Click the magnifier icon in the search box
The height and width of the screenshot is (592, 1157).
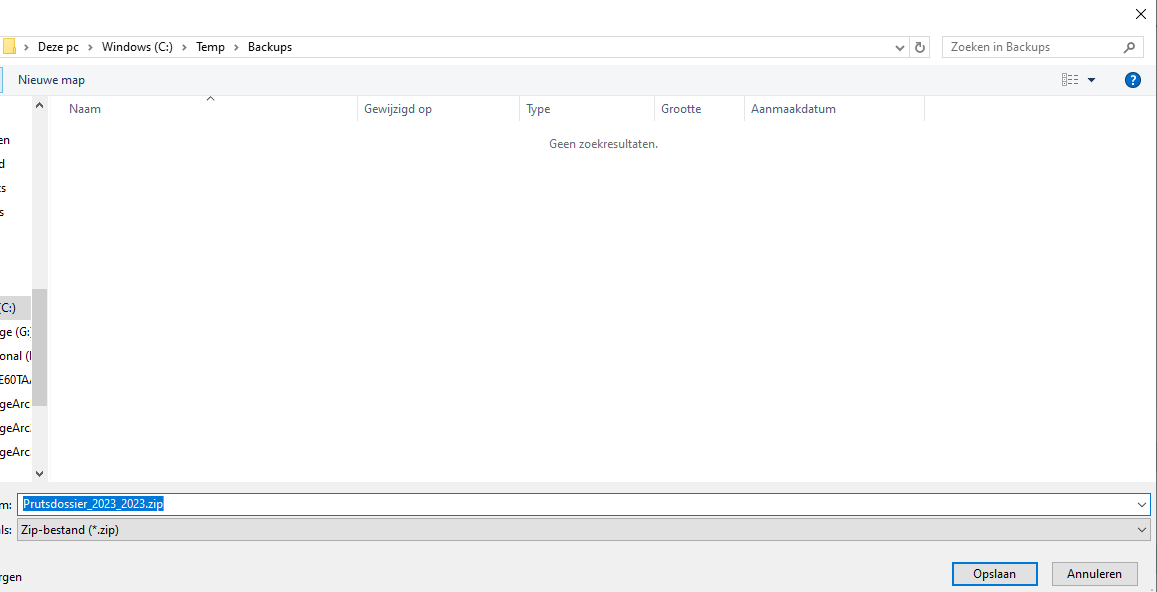pyautogui.click(x=1129, y=47)
